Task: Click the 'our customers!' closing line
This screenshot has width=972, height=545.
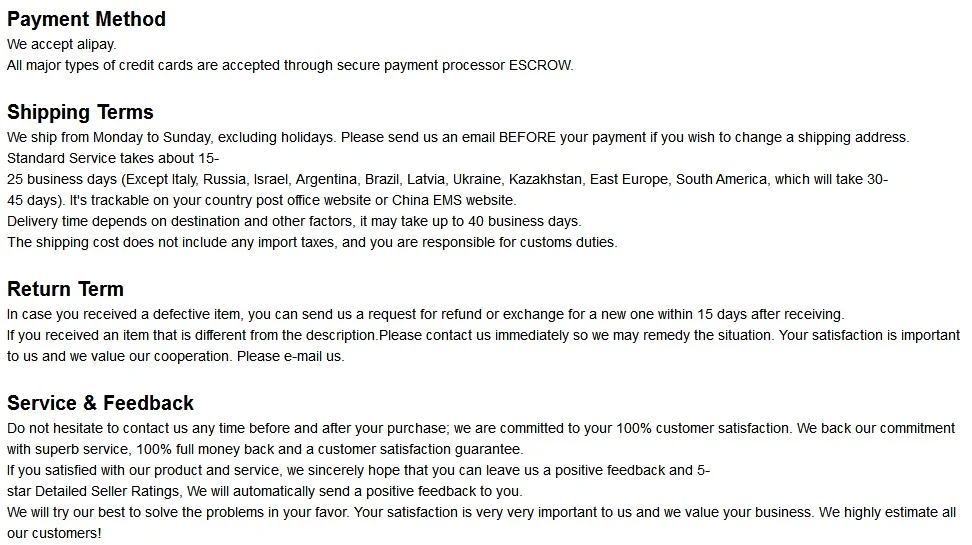Action: 54,533
